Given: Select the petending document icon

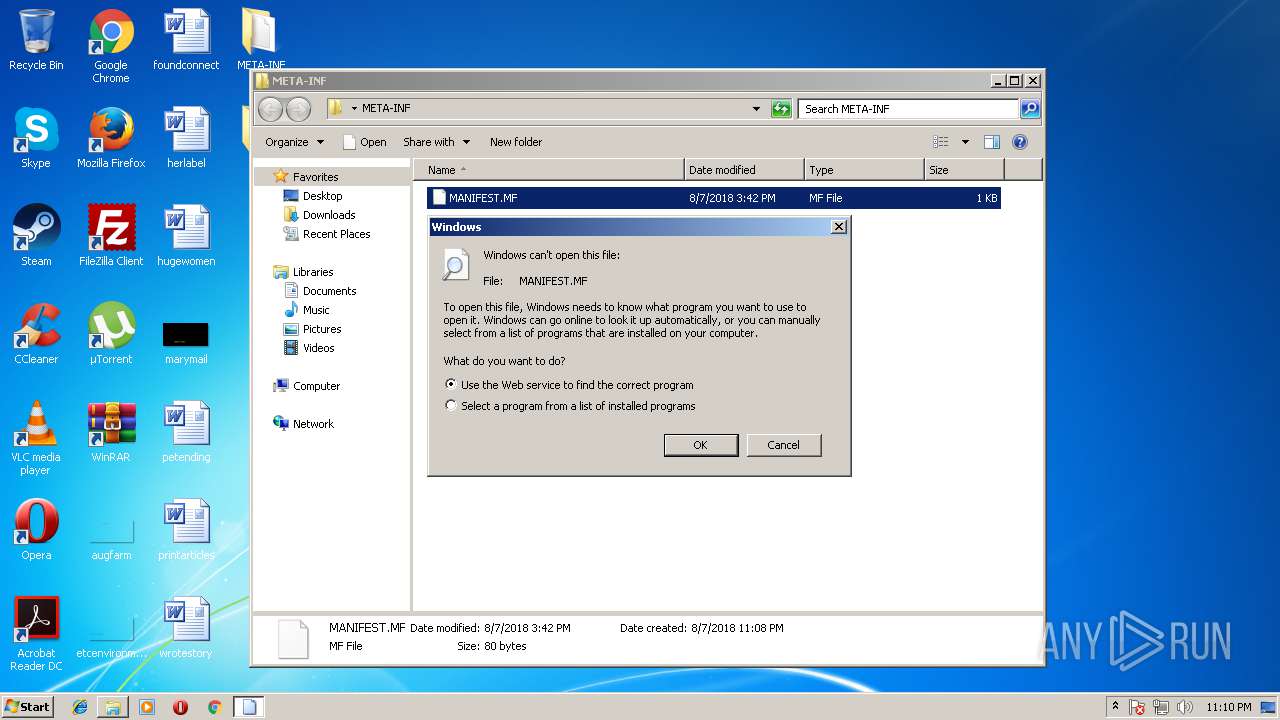Looking at the screenshot, I should click(x=186, y=432).
